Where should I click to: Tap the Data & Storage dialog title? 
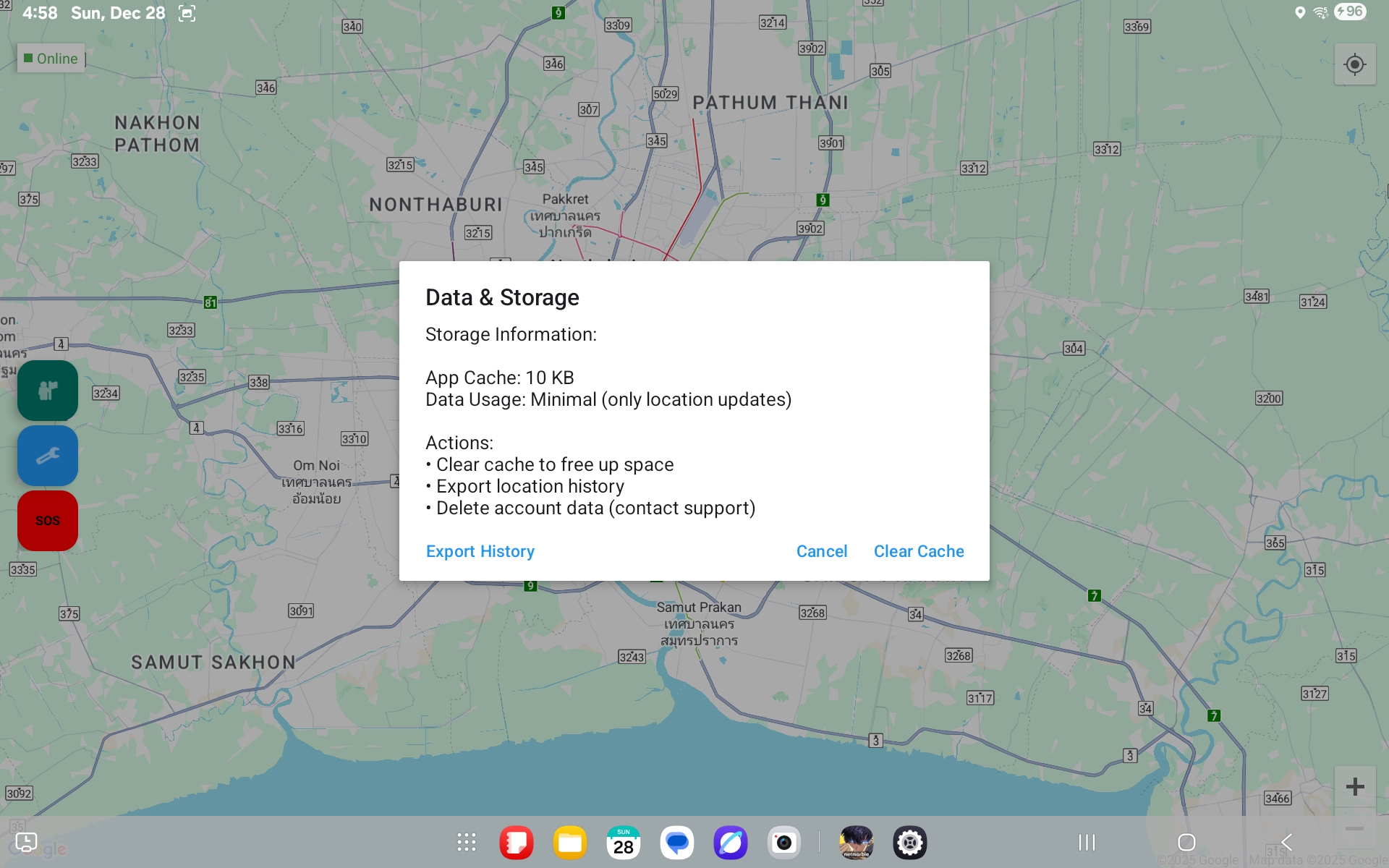[x=502, y=297]
